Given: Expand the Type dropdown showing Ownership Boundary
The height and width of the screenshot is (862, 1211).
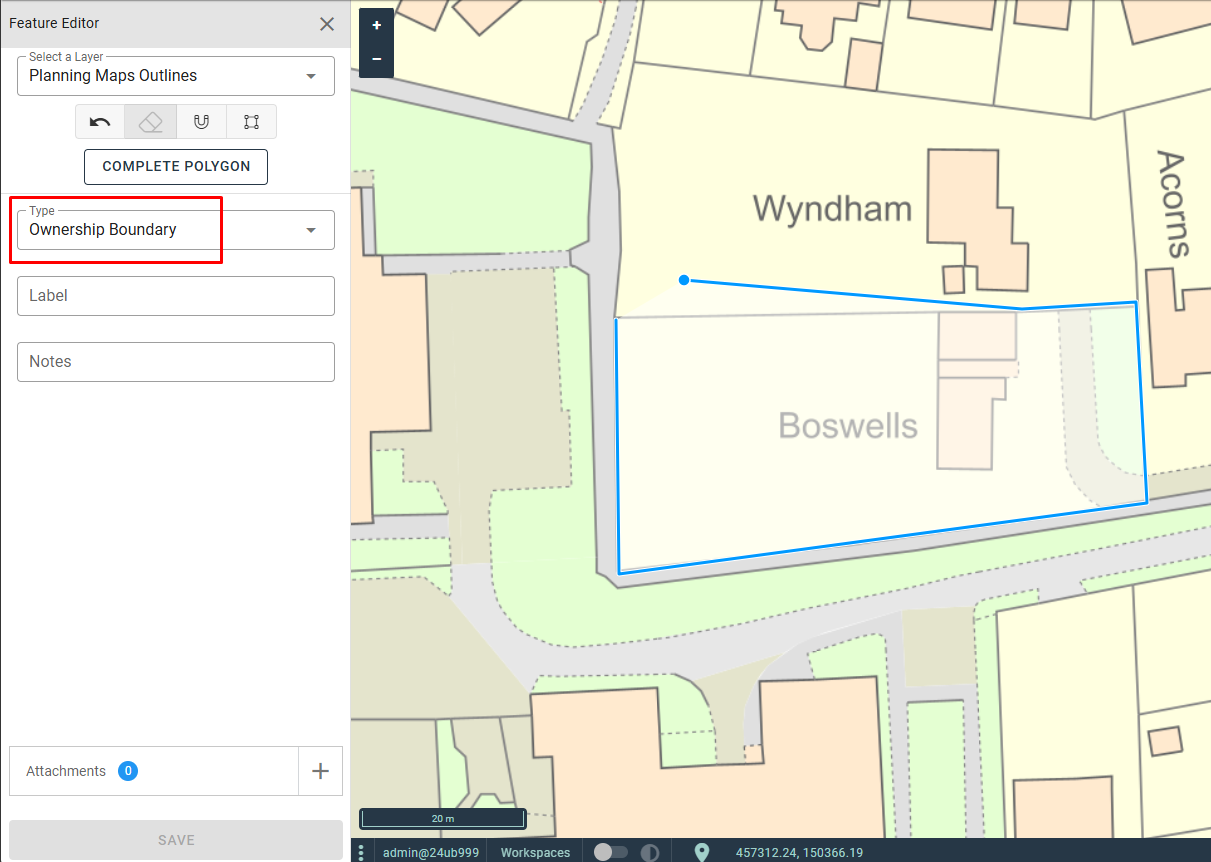Looking at the screenshot, I should pyautogui.click(x=176, y=230).
